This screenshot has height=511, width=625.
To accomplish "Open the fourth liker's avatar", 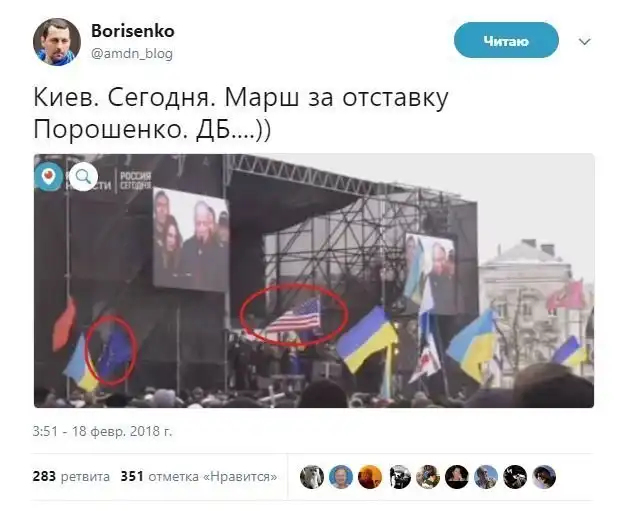I will pos(399,477).
